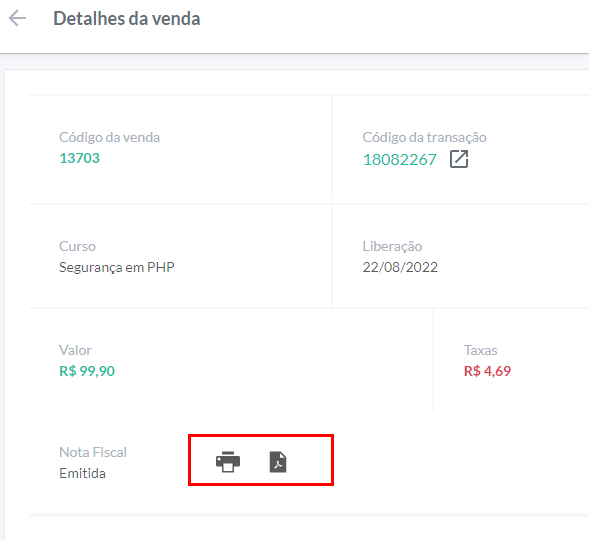Click the Nota Fiscal status Emitida
Image resolution: width=589 pixels, height=540 pixels.
pyautogui.click(x=82, y=473)
